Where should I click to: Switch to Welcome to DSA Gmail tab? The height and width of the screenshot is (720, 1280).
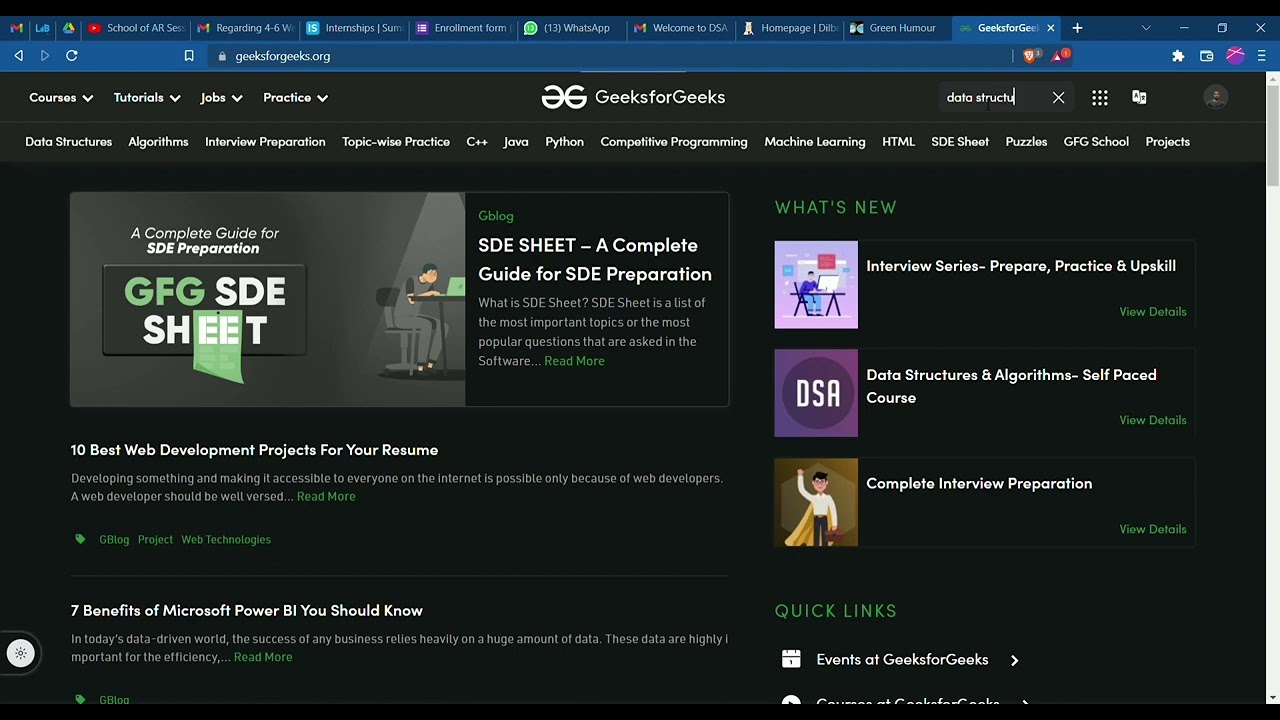pyautogui.click(x=680, y=28)
